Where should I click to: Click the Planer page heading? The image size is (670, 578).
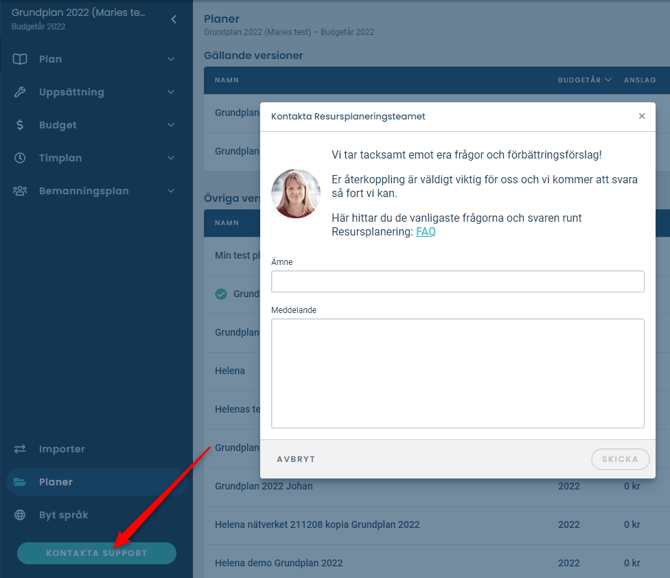221,19
